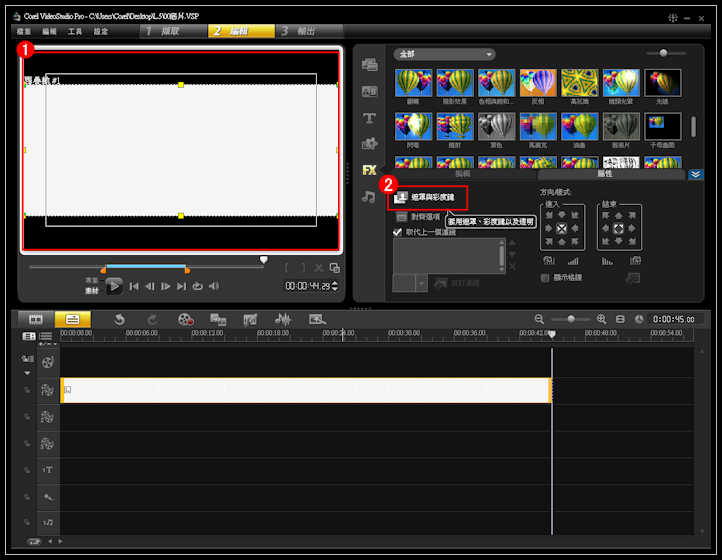Cut clip with the scissors icon
Image resolution: width=722 pixels, height=560 pixels.
(319, 268)
